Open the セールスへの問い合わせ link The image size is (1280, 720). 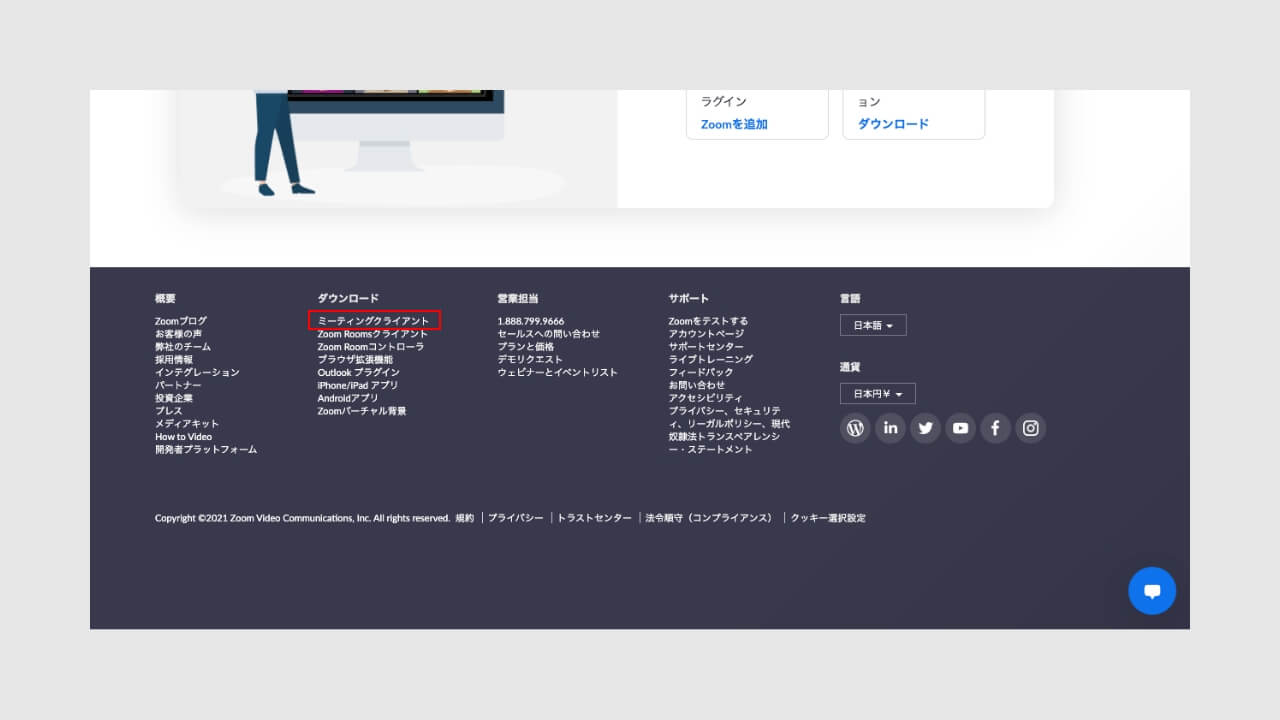point(549,334)
